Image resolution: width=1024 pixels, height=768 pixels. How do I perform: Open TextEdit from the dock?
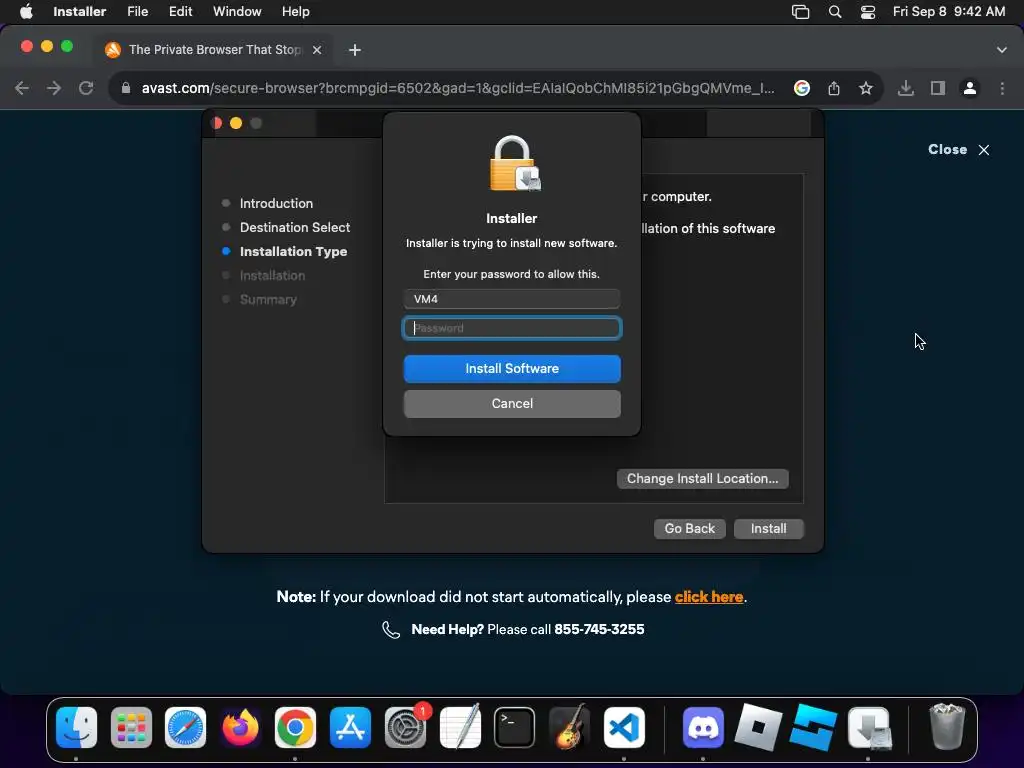(460, 727)
